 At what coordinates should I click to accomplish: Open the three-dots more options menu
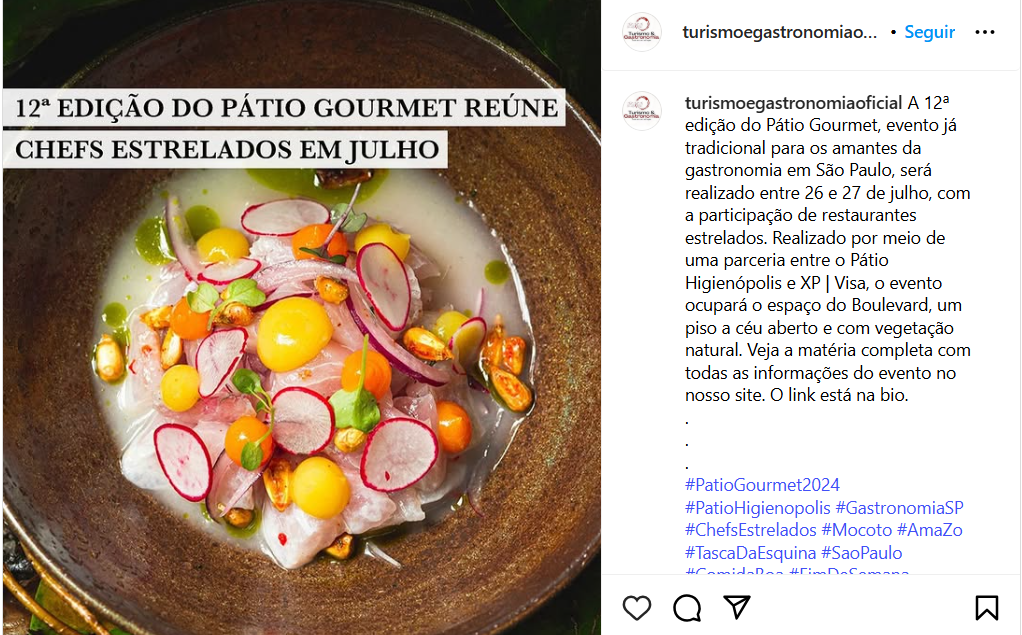985,32
